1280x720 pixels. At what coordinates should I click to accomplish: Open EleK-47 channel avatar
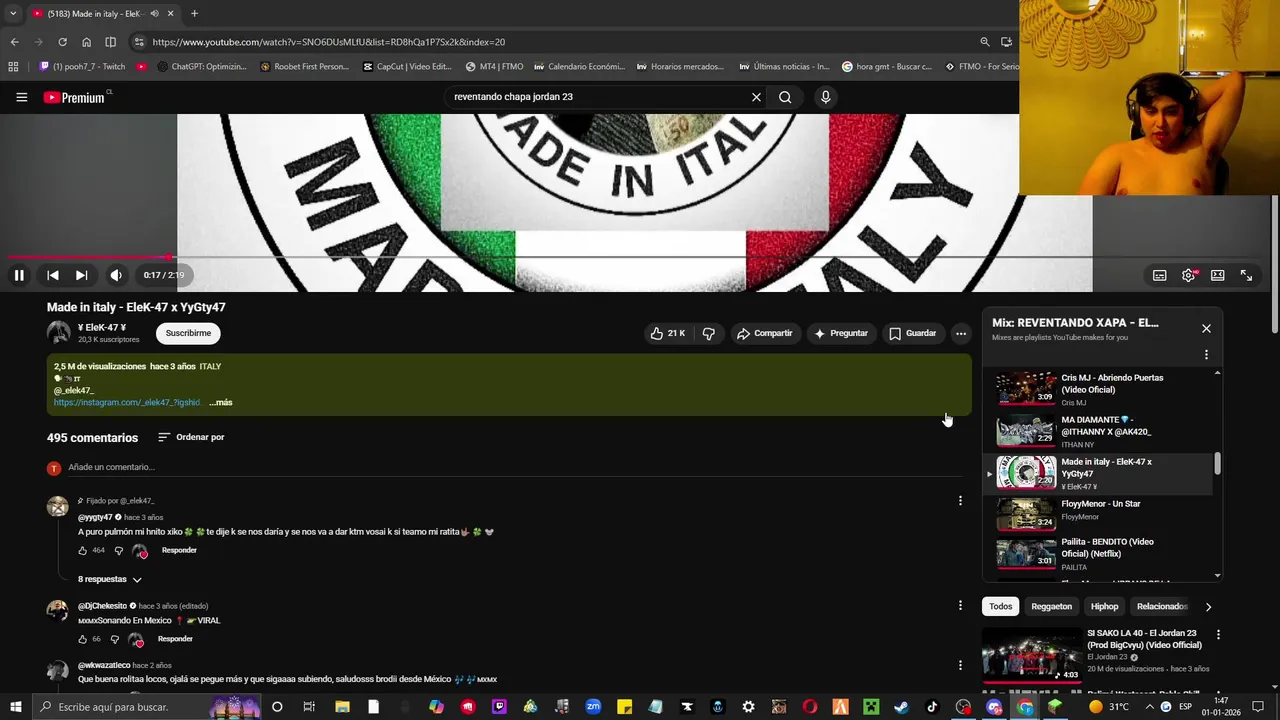59,333
